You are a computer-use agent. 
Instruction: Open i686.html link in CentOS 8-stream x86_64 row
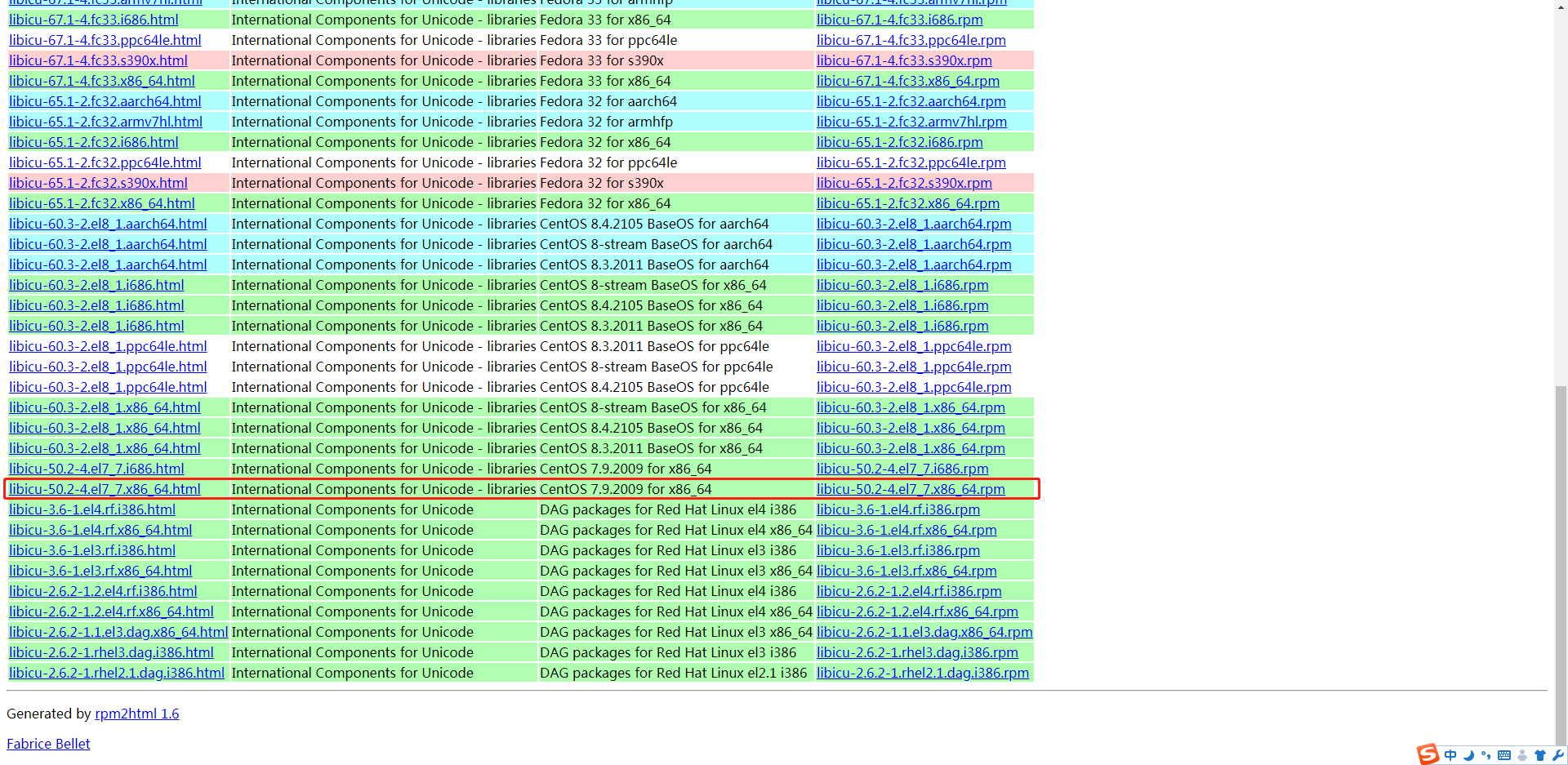coord(96,285)
